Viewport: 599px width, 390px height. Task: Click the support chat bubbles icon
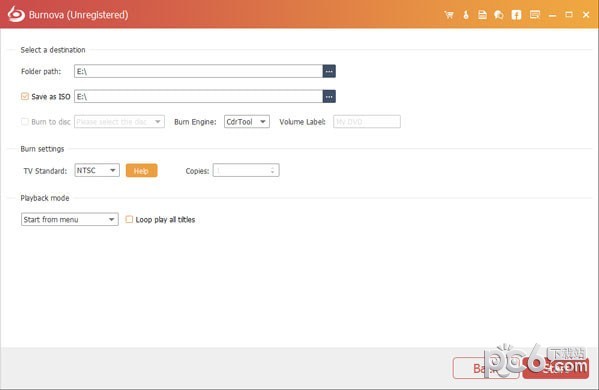tap(499, 15)
